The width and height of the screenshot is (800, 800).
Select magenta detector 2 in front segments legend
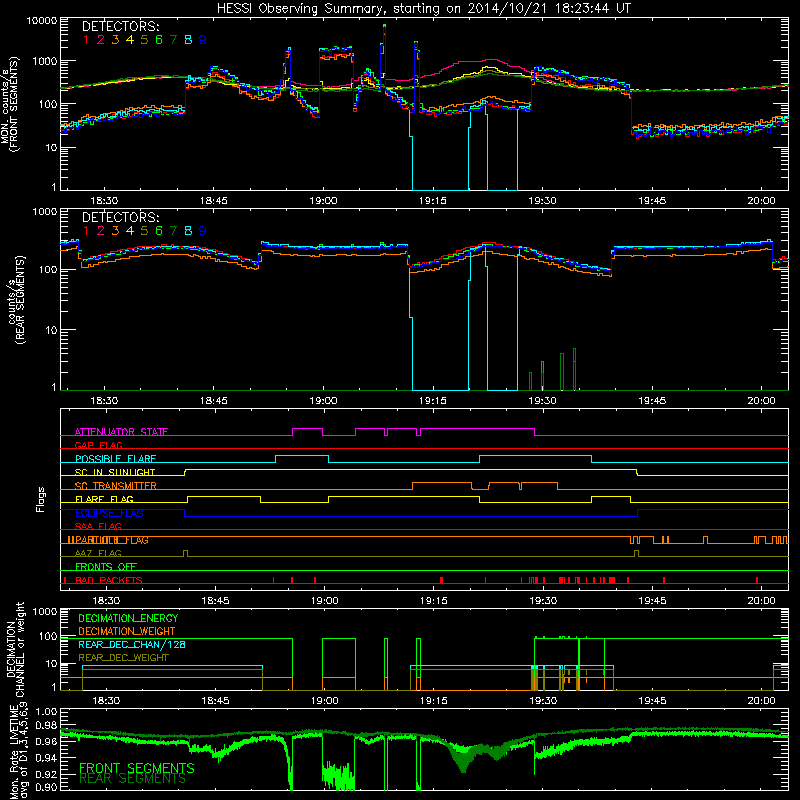tap(101, 40)
